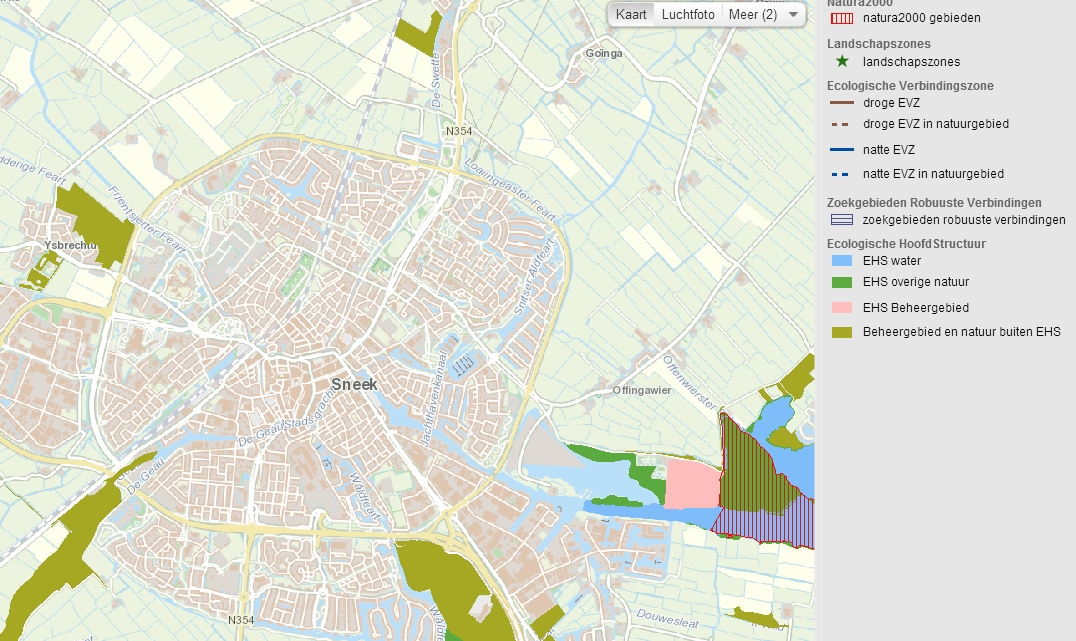Click the natte EVZ in natuurgebied dashed symbol
The height and width of the screenshot is (641, 1076).
coord(840,173)
